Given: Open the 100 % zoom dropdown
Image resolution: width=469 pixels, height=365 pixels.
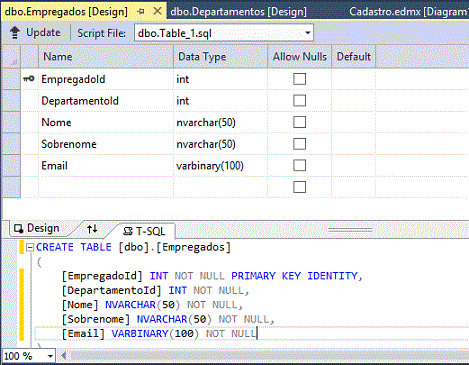Looking at the screenshot, I should (x=50, y=356).
